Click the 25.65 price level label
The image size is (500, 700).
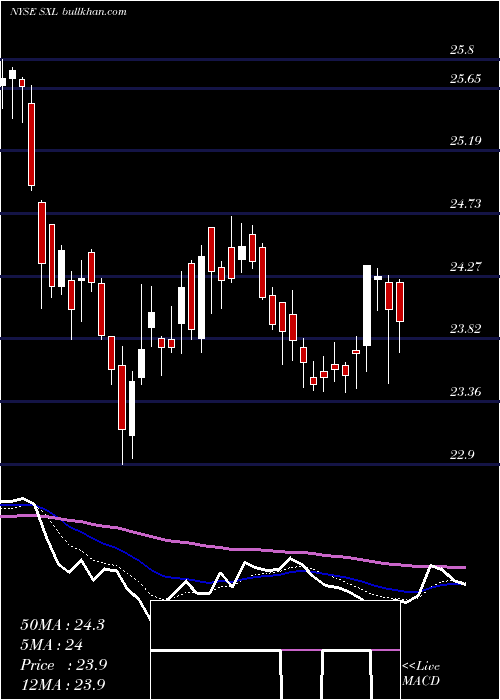pyautogui.click(x=465, y=79)
